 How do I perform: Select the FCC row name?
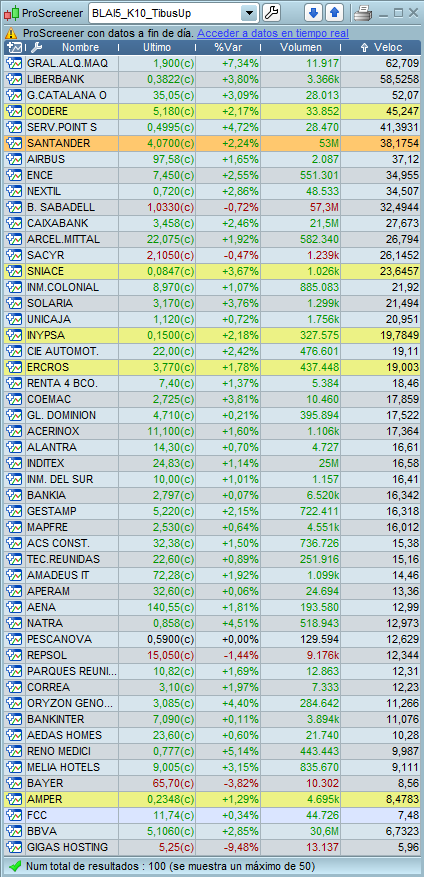click(36, 815)
